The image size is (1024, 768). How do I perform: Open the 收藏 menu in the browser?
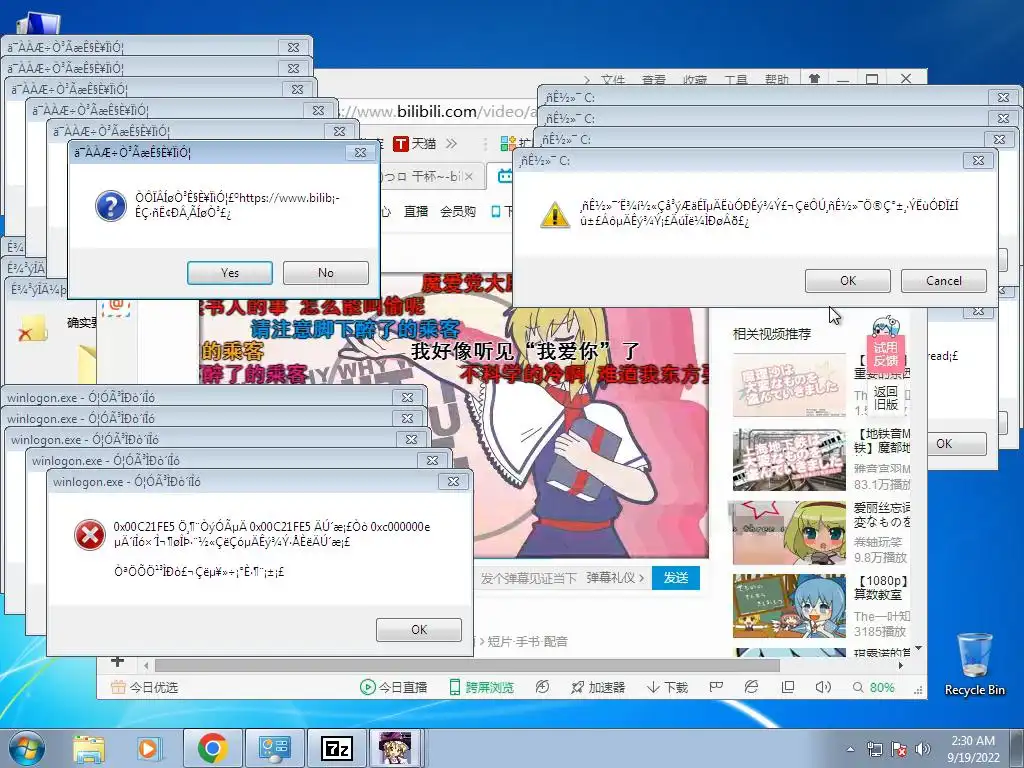click(x=695, y=80)
